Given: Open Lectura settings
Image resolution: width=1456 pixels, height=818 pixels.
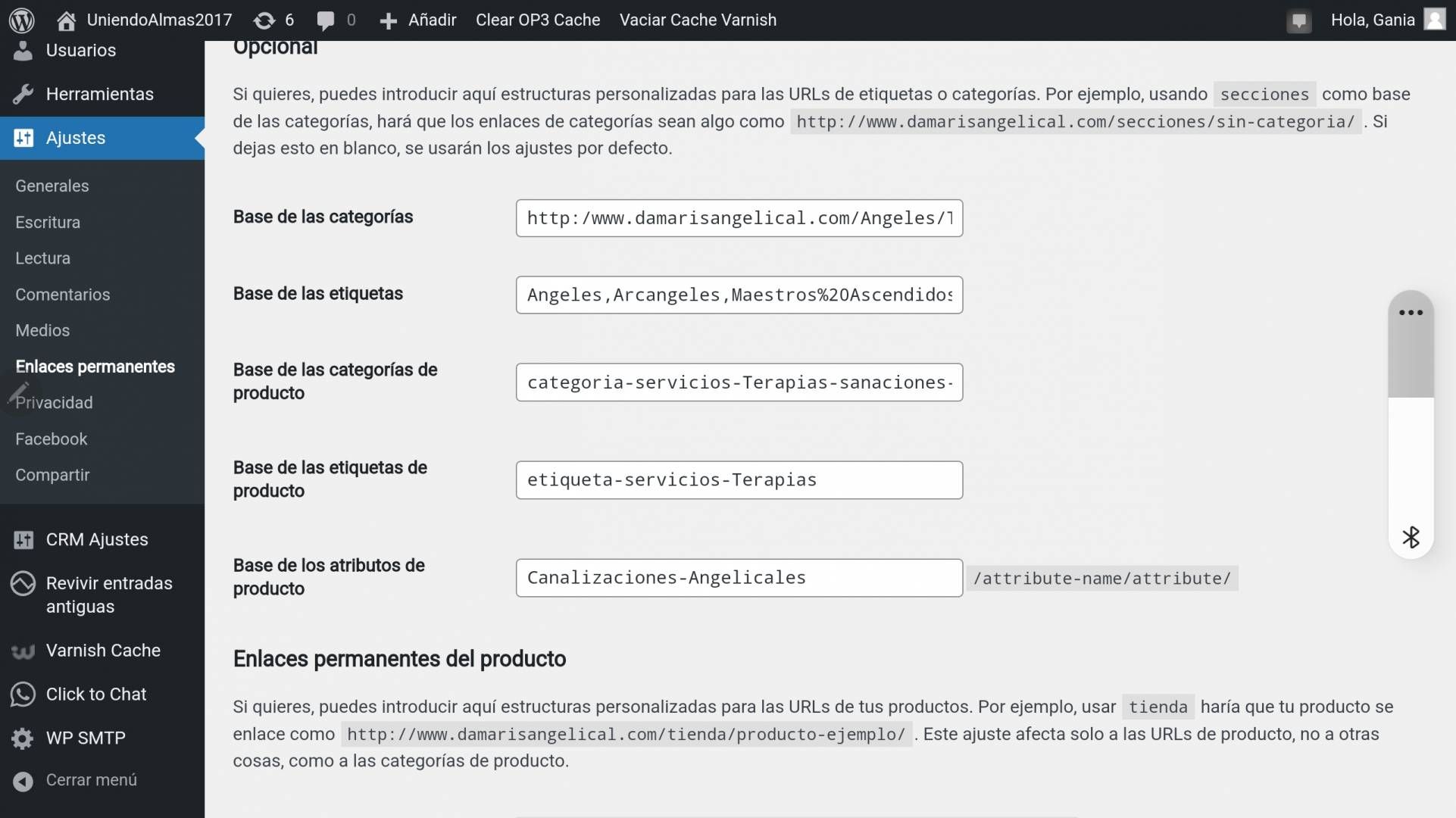Looking at the screenshot, I should coord(43,258).
